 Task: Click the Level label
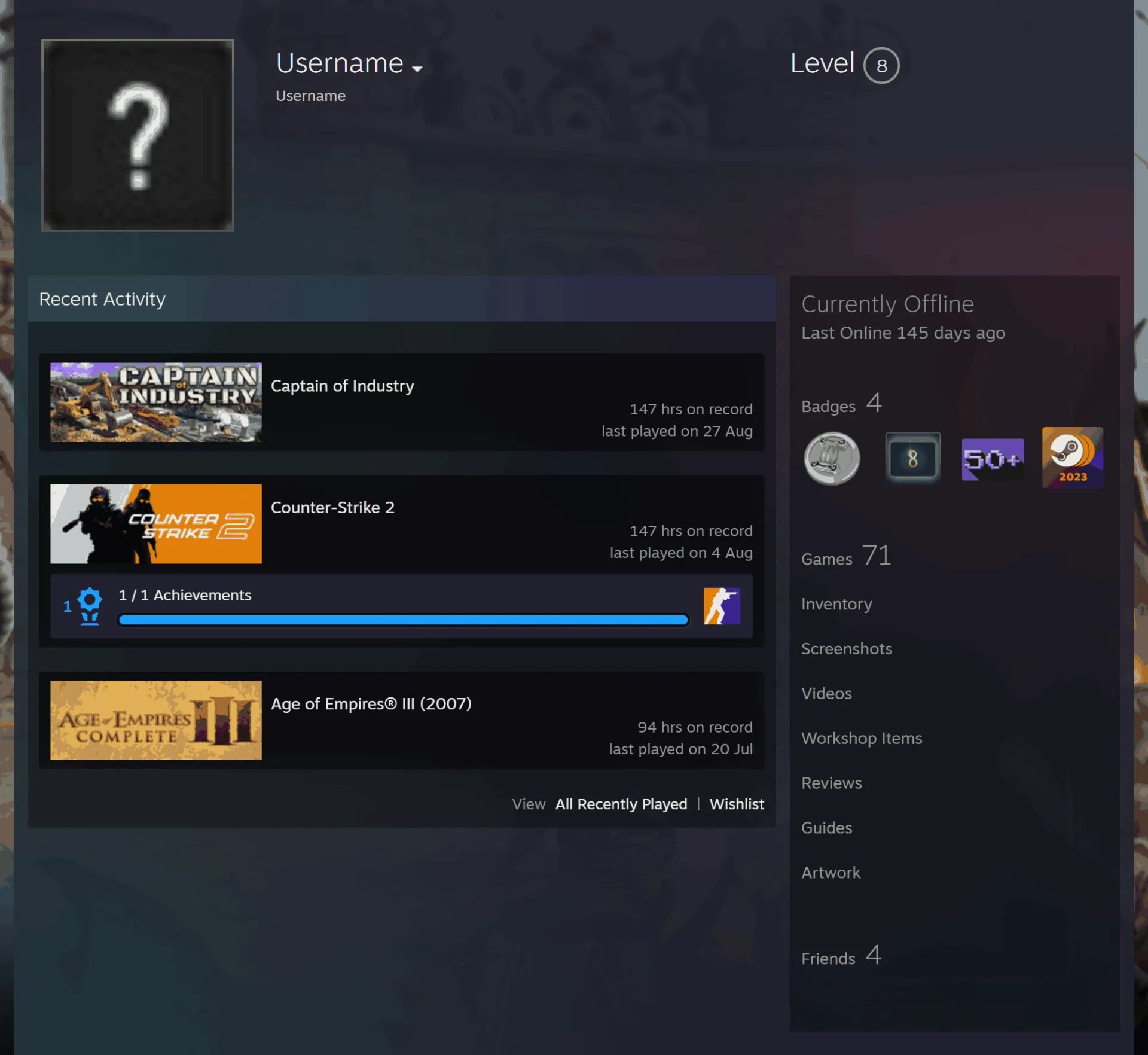[x=822, y=63]
